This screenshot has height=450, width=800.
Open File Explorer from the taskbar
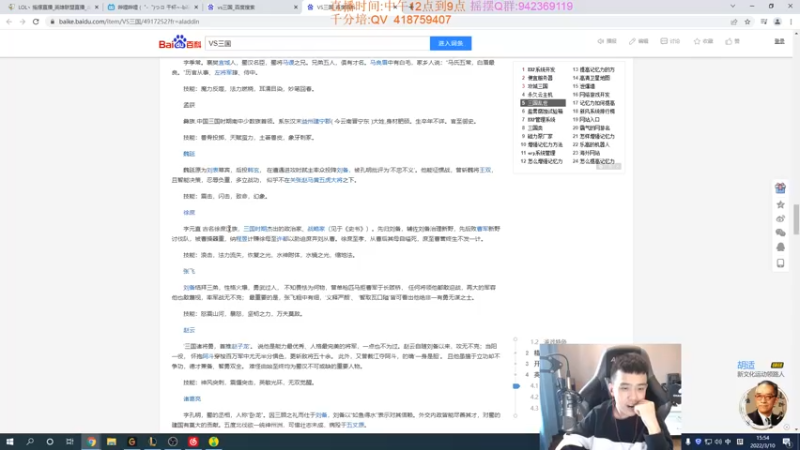click(111, 442)
